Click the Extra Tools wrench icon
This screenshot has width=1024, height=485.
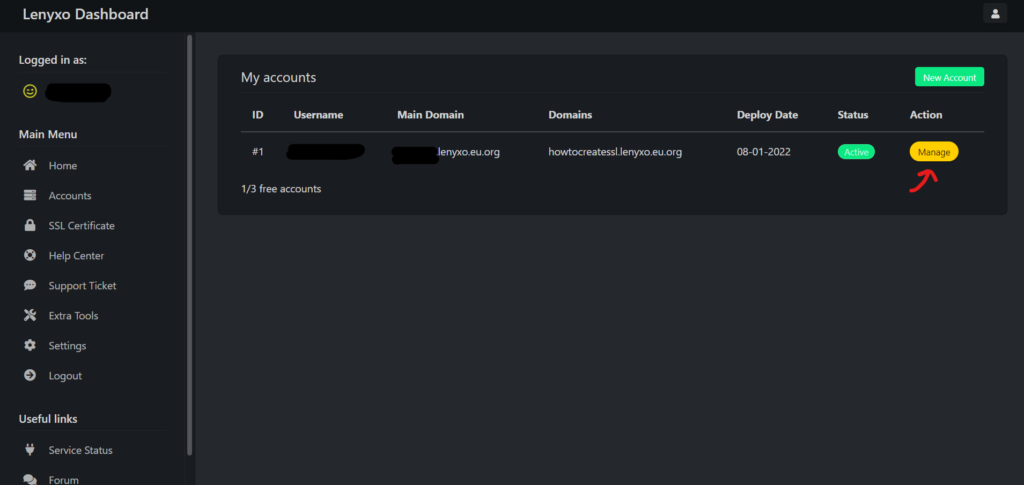coord(30,315)
